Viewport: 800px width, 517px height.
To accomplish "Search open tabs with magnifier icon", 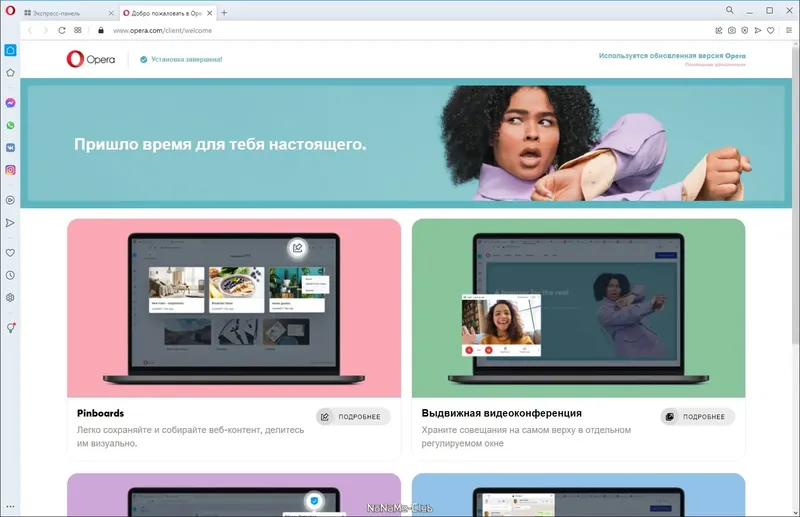I will click(730, 10).
